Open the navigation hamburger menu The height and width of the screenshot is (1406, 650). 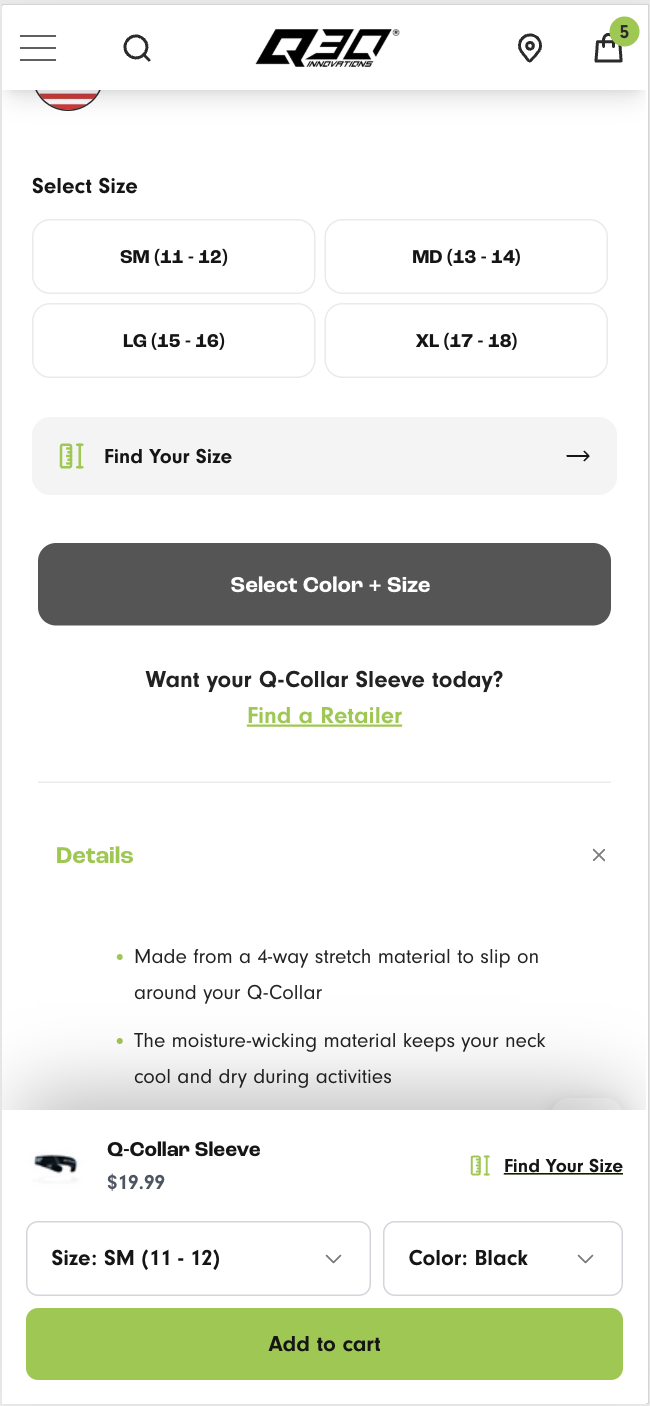point(37,47)
